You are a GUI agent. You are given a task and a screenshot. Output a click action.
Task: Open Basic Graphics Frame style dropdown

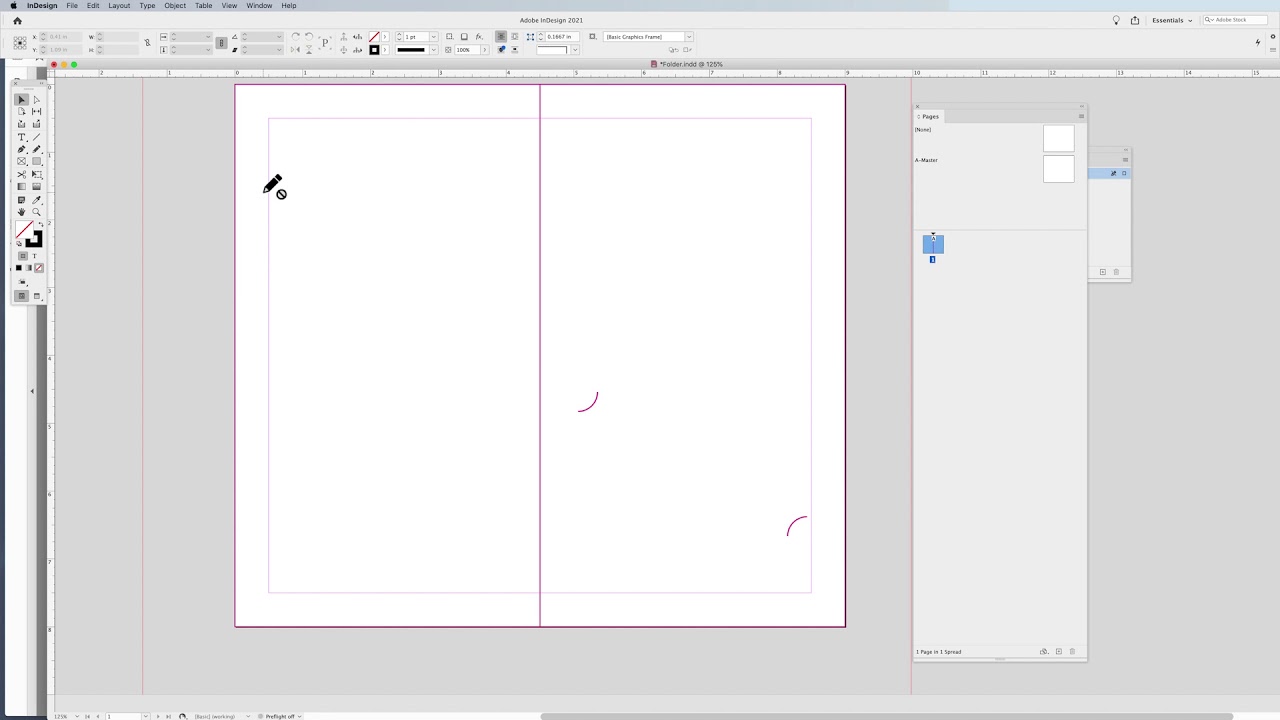tap(688, 37)
